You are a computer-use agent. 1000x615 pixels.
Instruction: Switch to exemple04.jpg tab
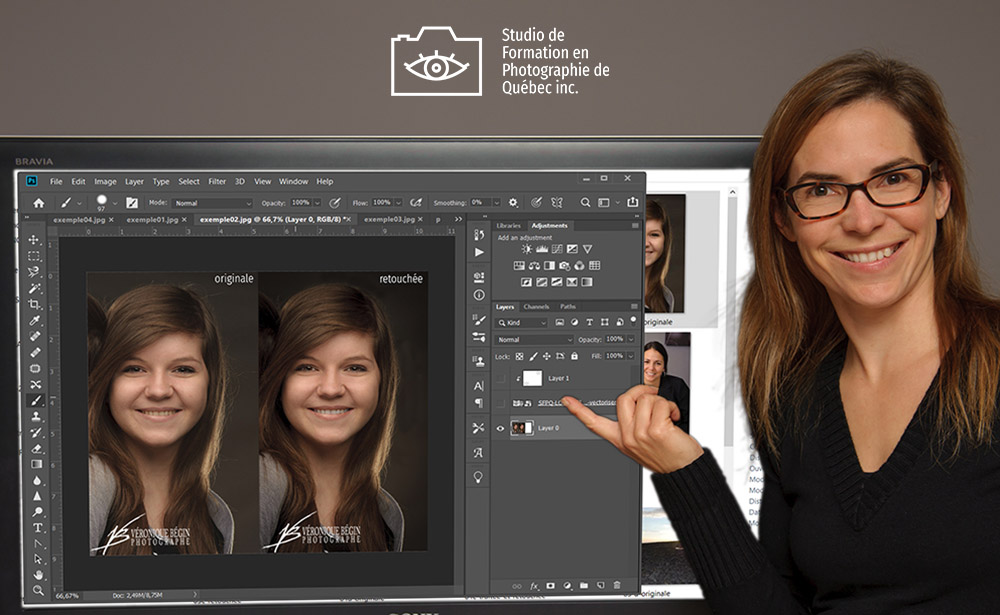[79, 219]
